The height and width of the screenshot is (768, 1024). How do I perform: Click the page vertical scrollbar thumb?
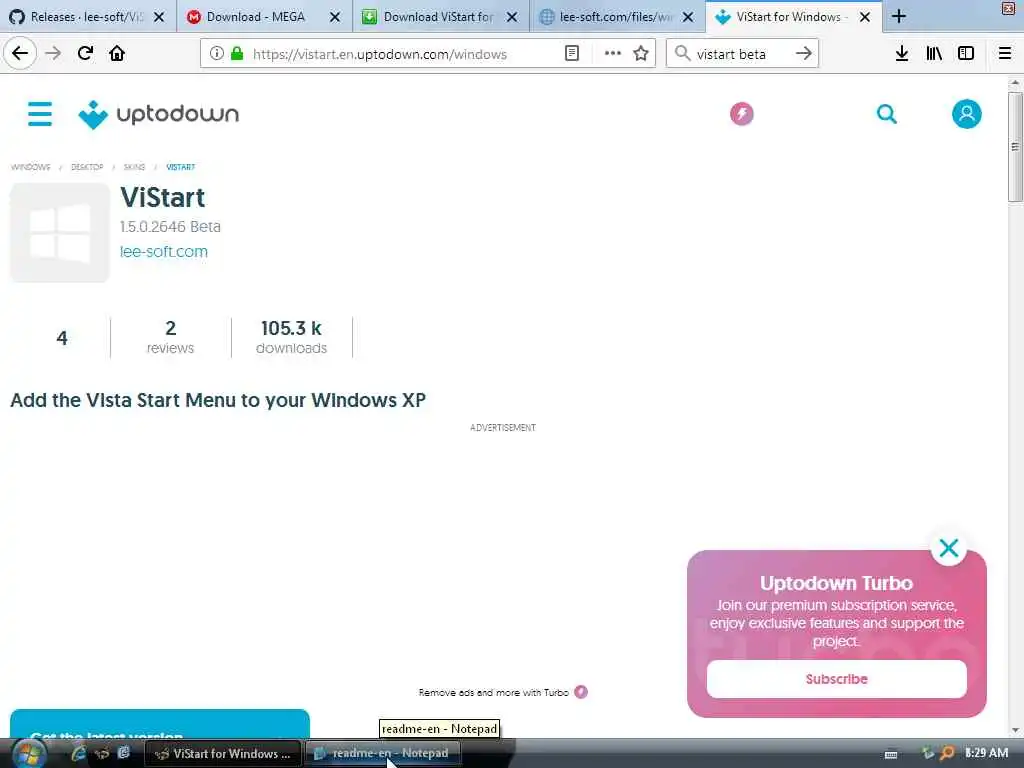pos(1014,147)
